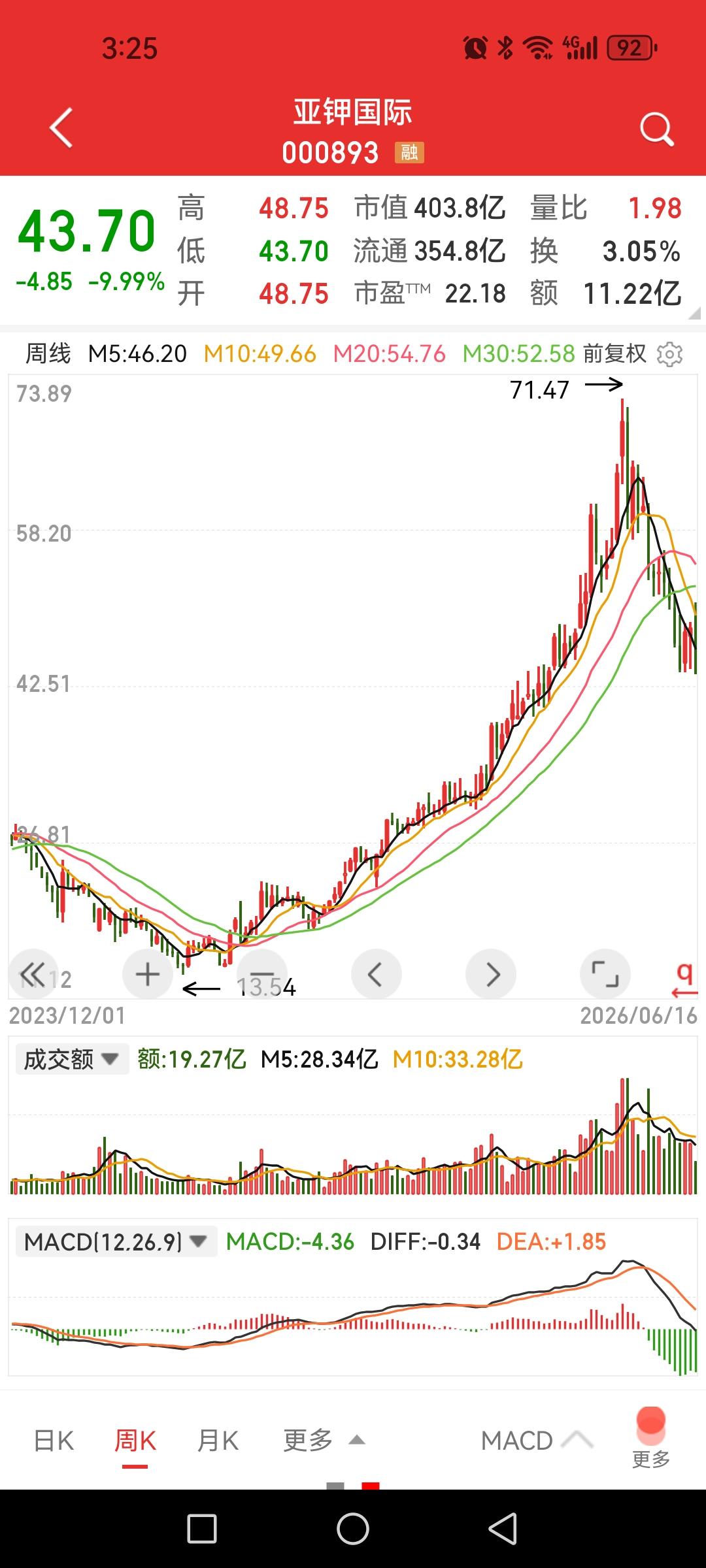Expand quote details corner triangle
This screenshot has width=706, height=1568.
click(694, 313)
